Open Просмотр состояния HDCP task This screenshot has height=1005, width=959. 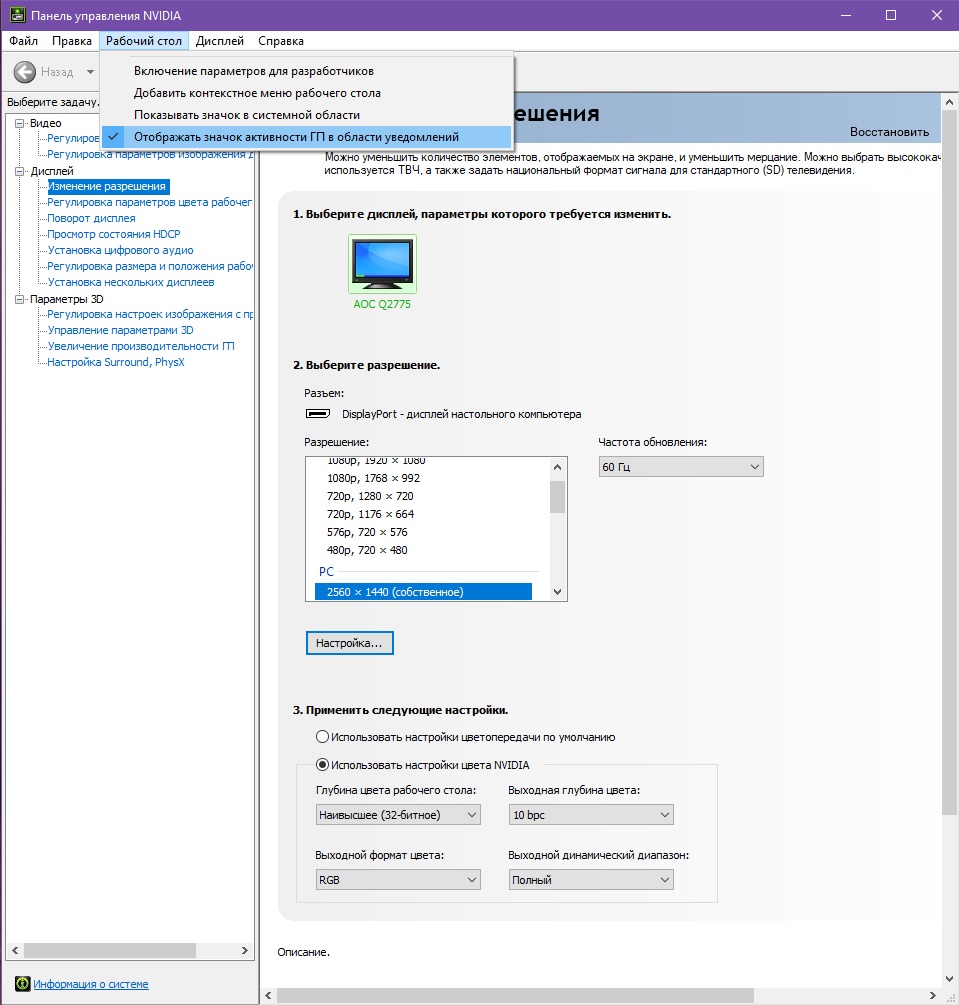tap(113, 235)
